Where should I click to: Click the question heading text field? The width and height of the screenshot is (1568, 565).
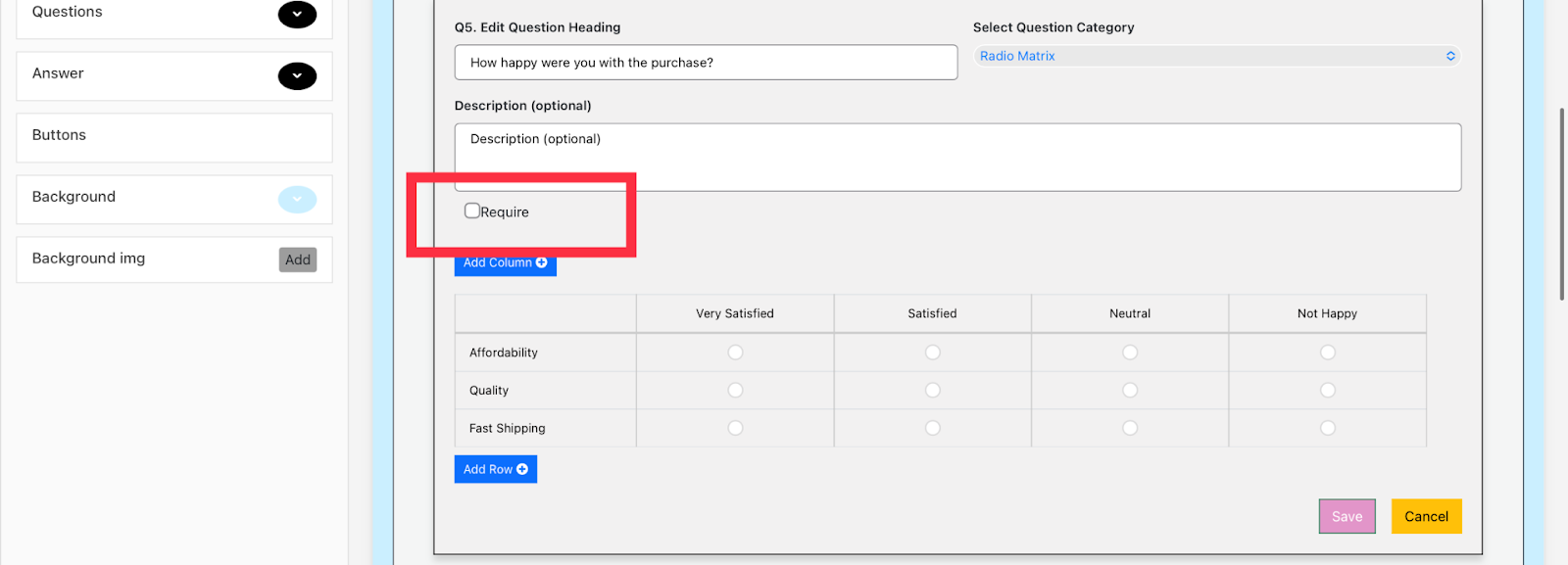click(x=706, y=63)
